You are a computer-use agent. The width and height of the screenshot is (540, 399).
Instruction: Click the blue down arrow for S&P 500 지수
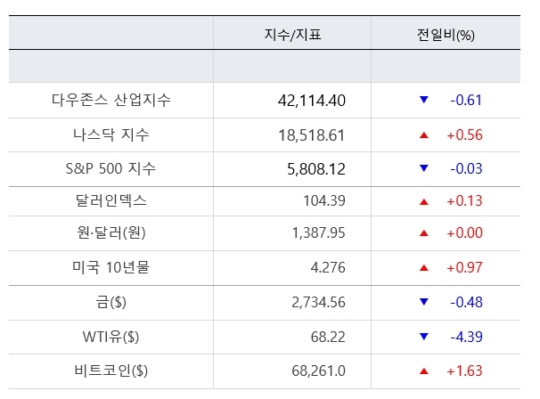424,168
